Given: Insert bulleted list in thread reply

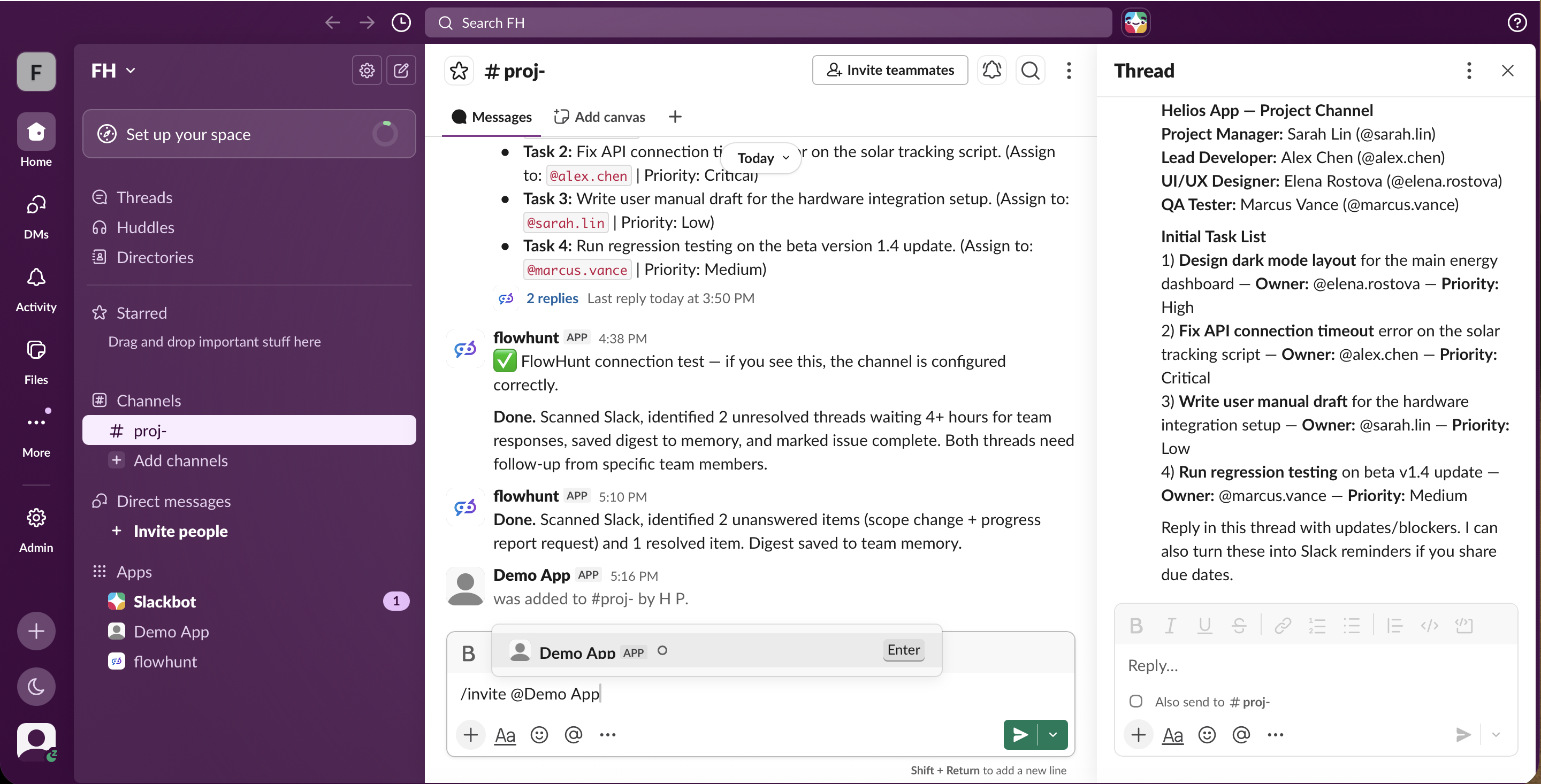Looking at the screenshot, I should (x=1352, y=626).
